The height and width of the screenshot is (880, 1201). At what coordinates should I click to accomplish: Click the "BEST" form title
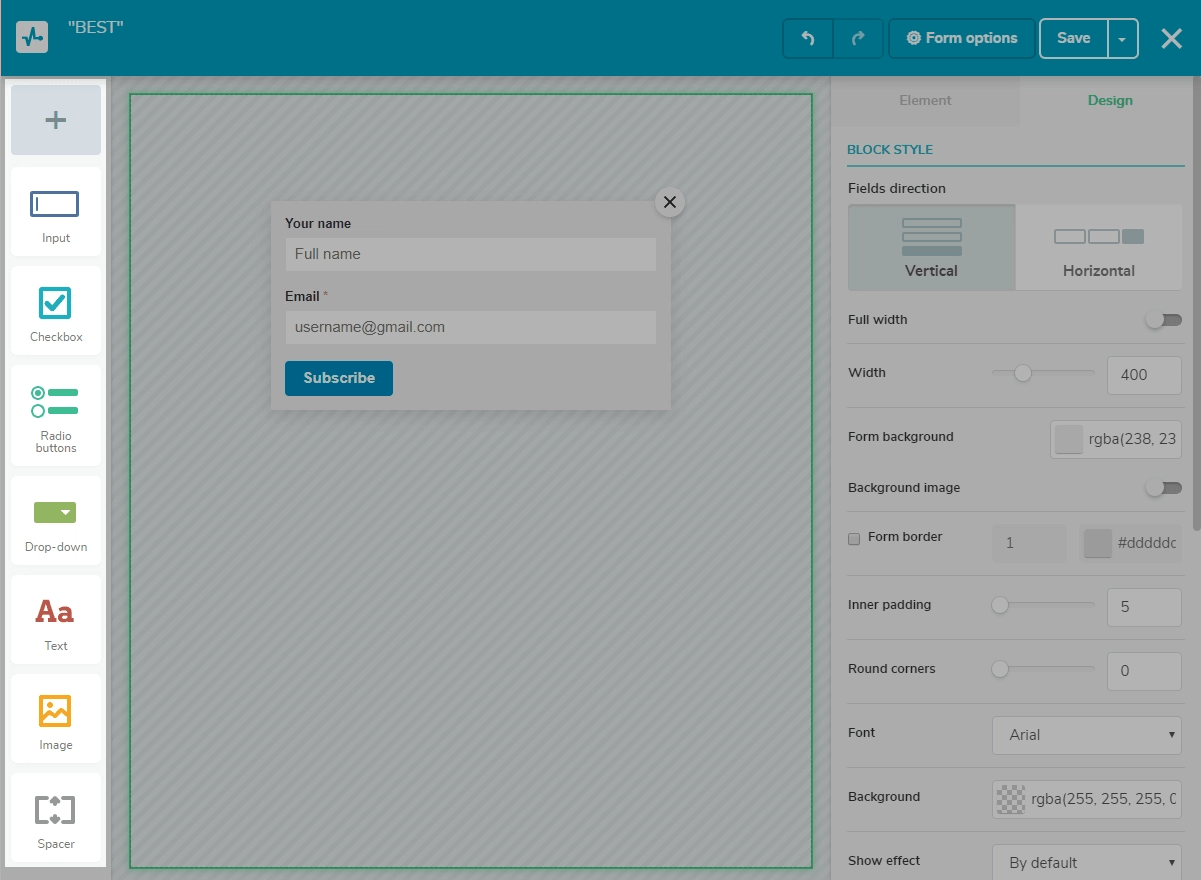coord(96,28)
